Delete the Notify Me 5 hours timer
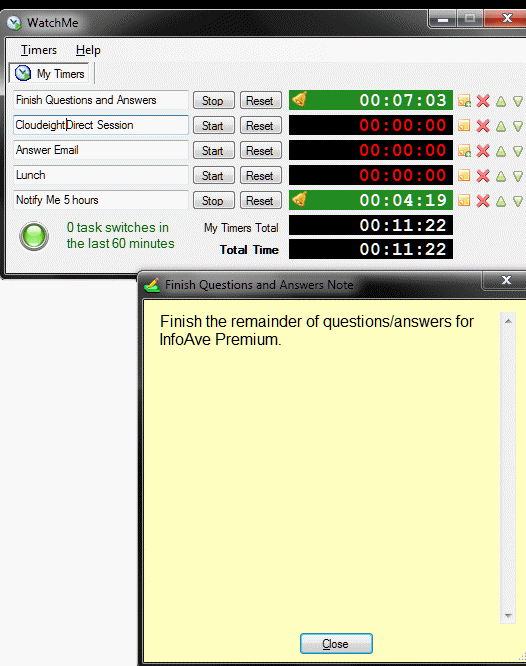526x666 pixels. pos(483,201)
